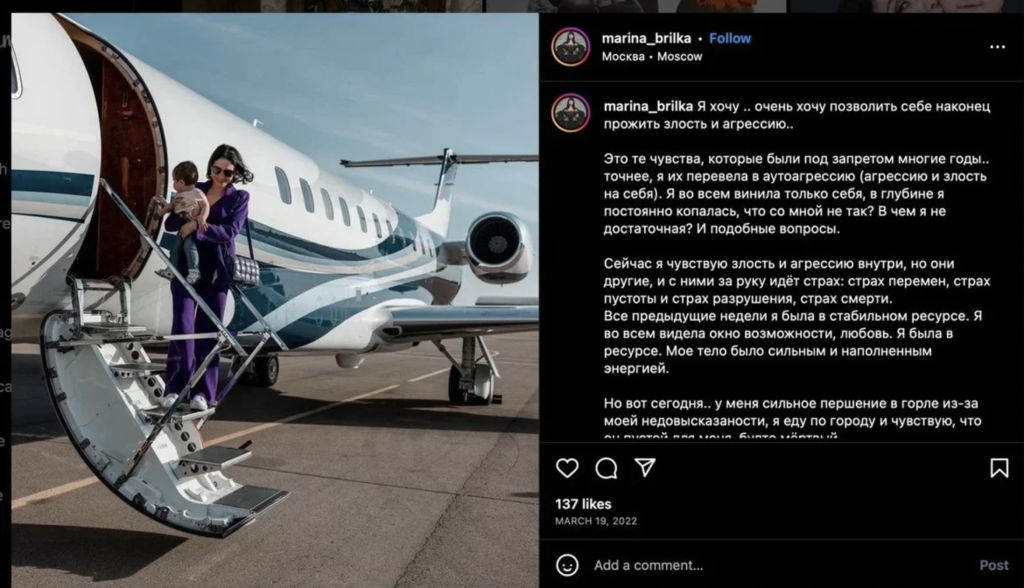This screenshot has height=588, width=1024.
Task: Open marina_brilka profile from the header username
Action: point(647,39)
